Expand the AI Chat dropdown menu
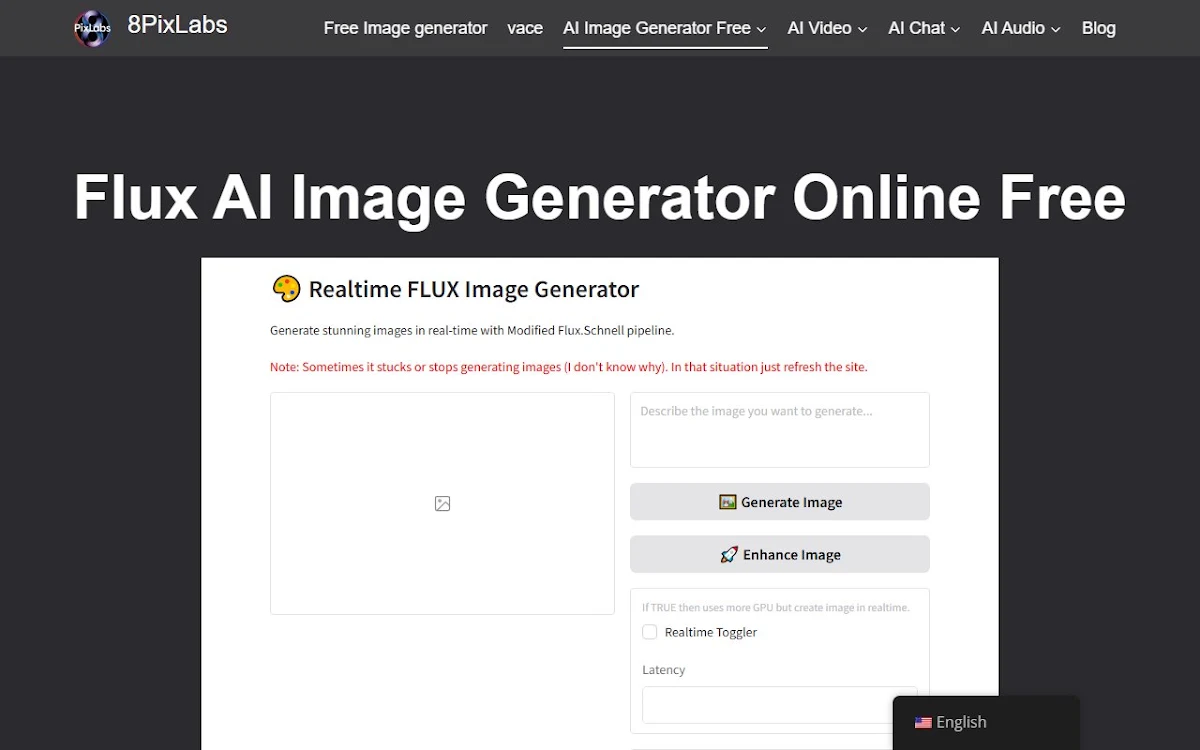Screen dimensions: 1200x750 924,28
